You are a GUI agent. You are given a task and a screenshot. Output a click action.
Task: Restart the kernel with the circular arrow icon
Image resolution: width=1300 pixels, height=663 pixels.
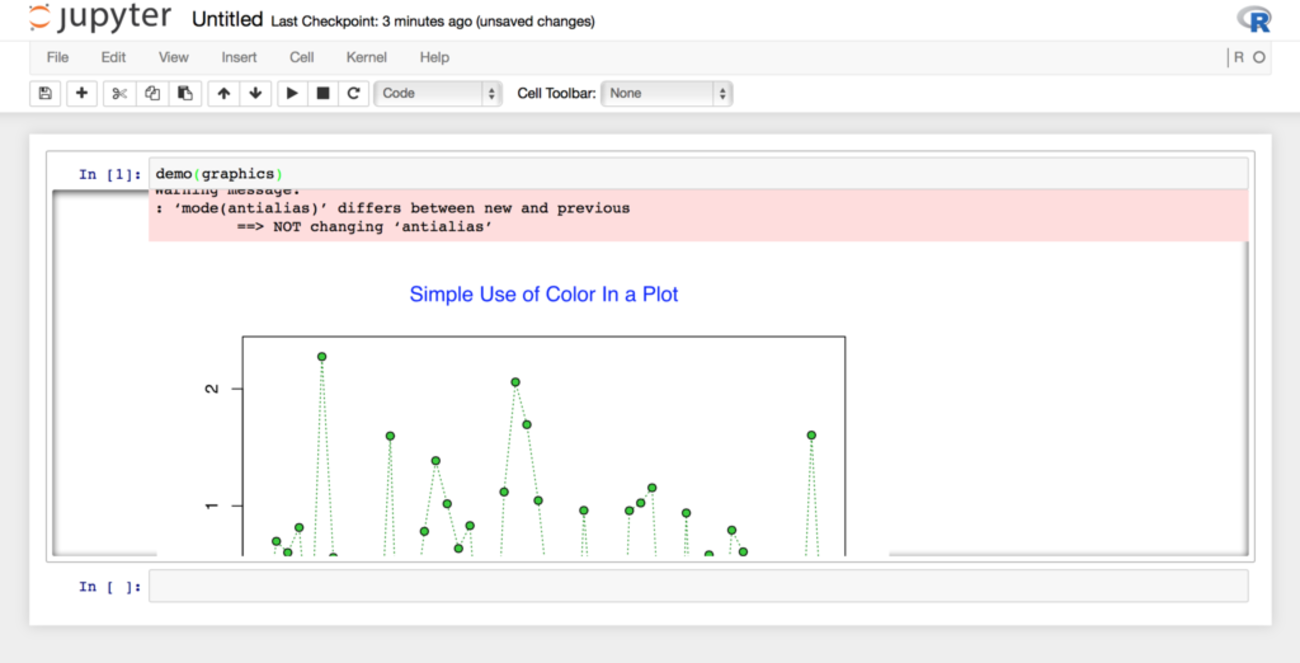(x=353, y=93)
